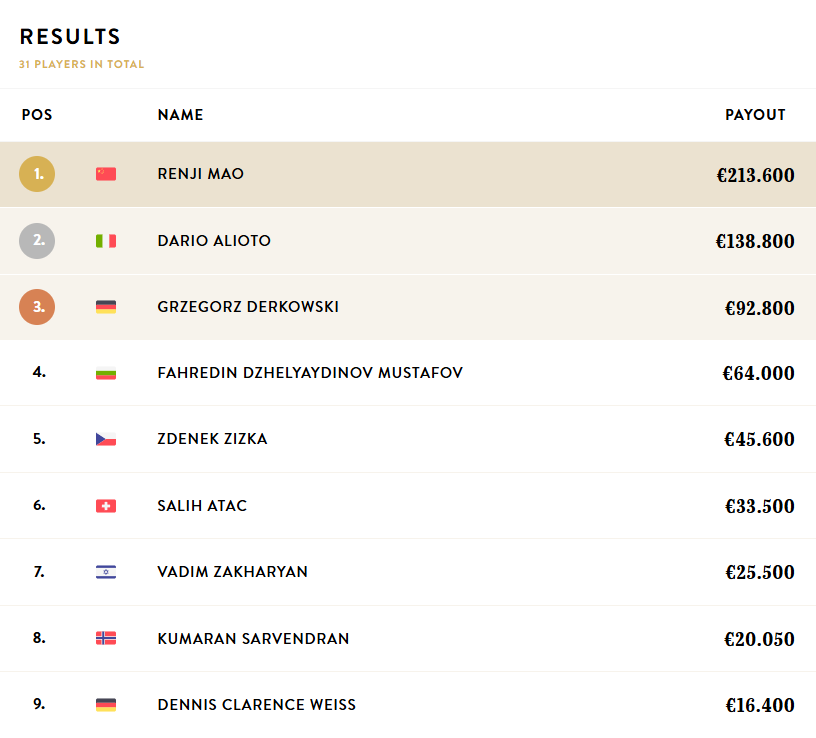Click the Bulgaria flag in fourth place row

(106, 373)
